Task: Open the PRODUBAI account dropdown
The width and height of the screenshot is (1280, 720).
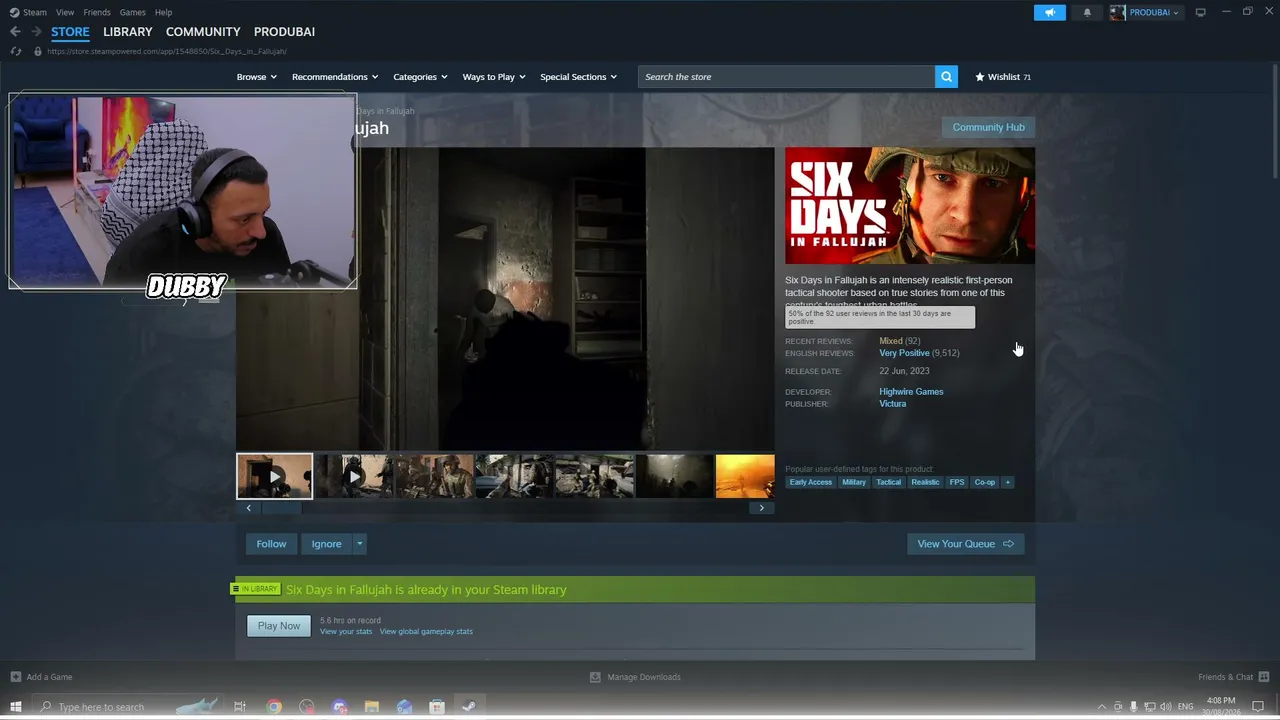Action: [1154, 12]
